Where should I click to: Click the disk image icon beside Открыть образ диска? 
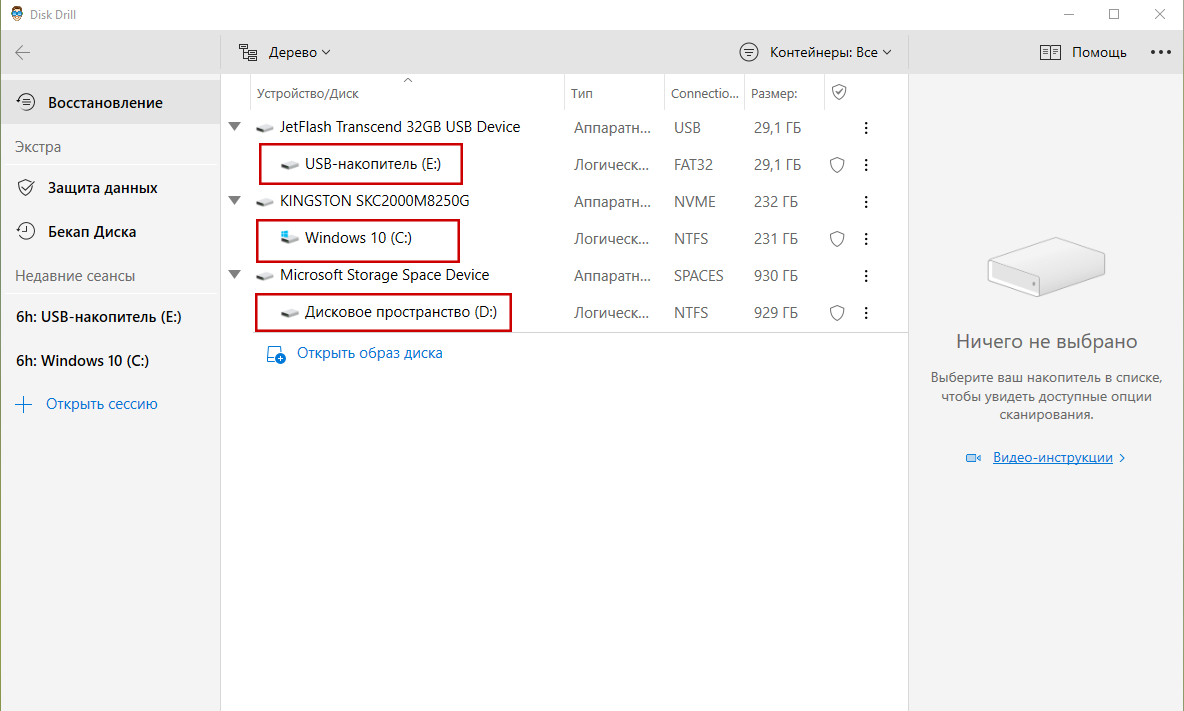click(276, 354)
